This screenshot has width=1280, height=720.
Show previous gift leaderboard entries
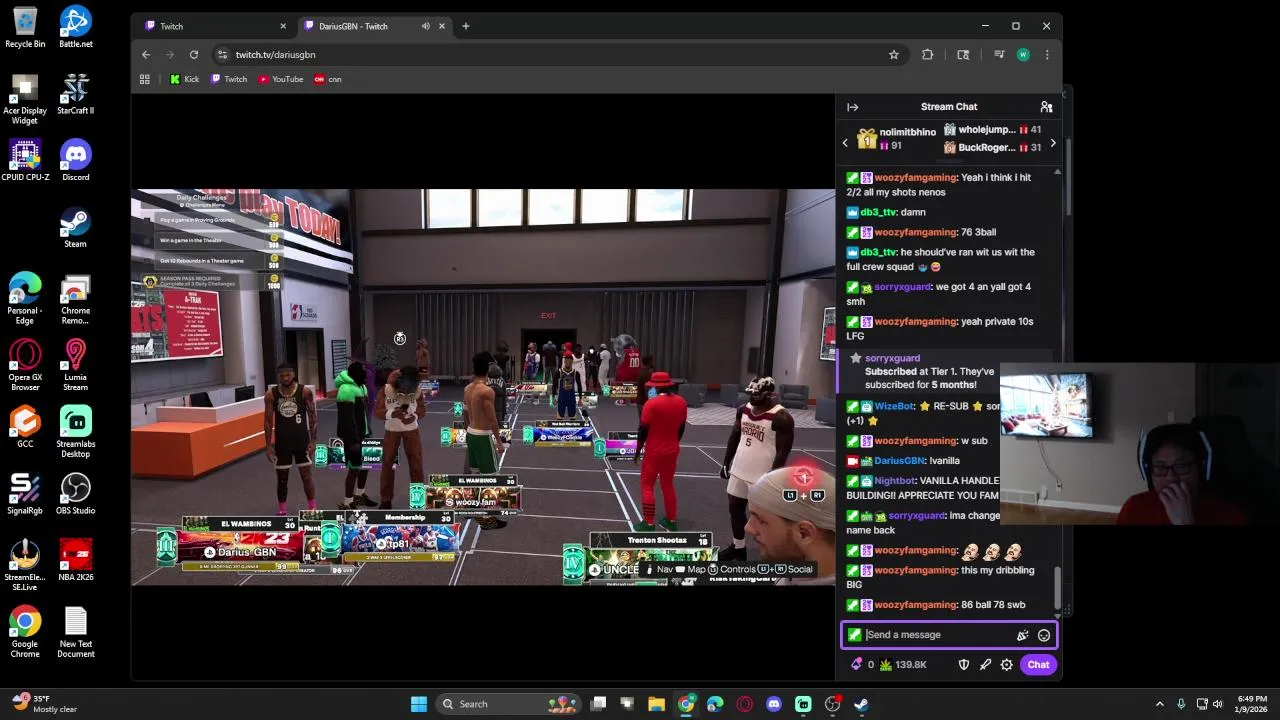click(x=845, y=143)
